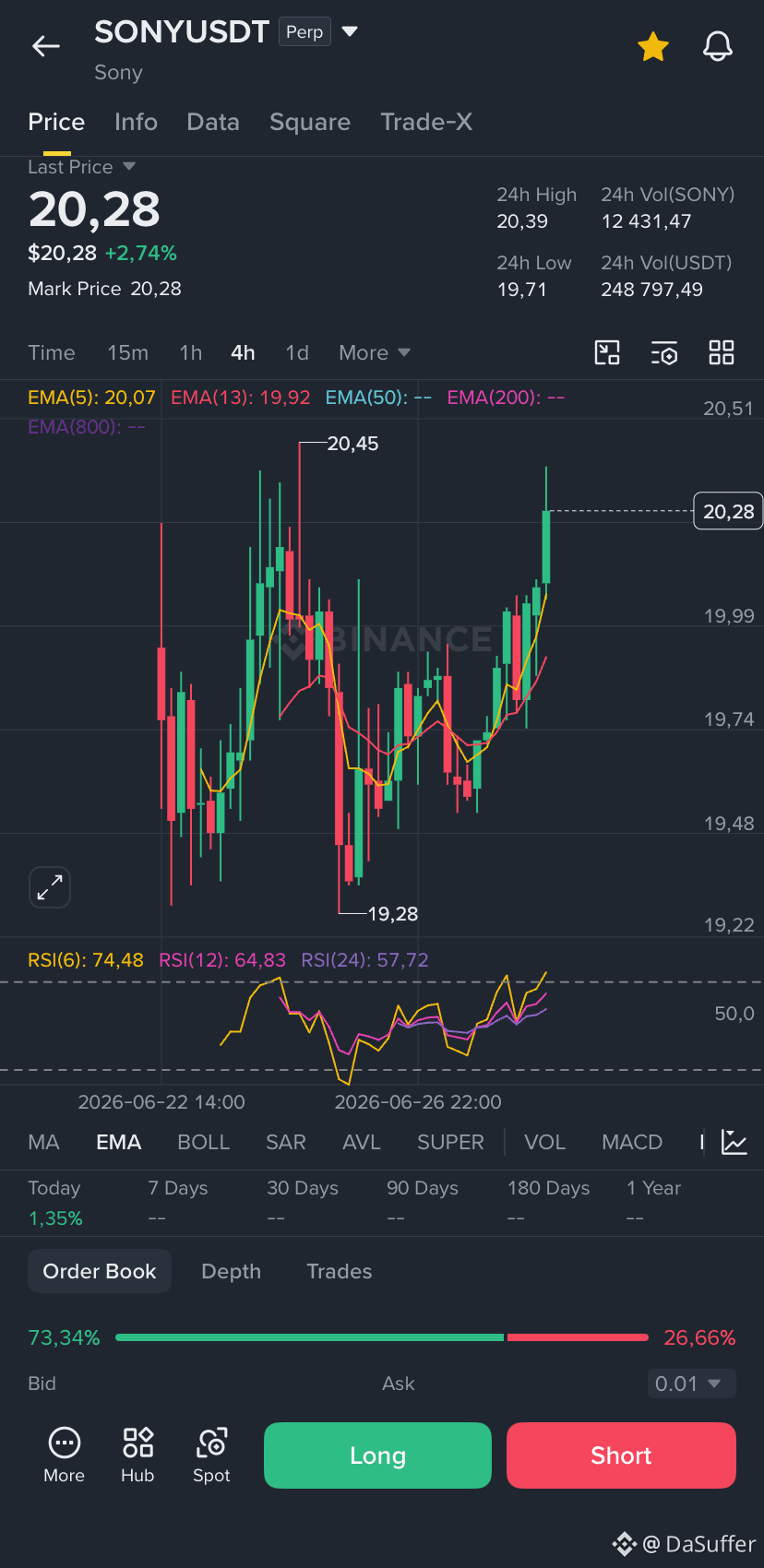The image size is (764, 1568).
Task: Select the 1d interval
Action: (297, 352)
